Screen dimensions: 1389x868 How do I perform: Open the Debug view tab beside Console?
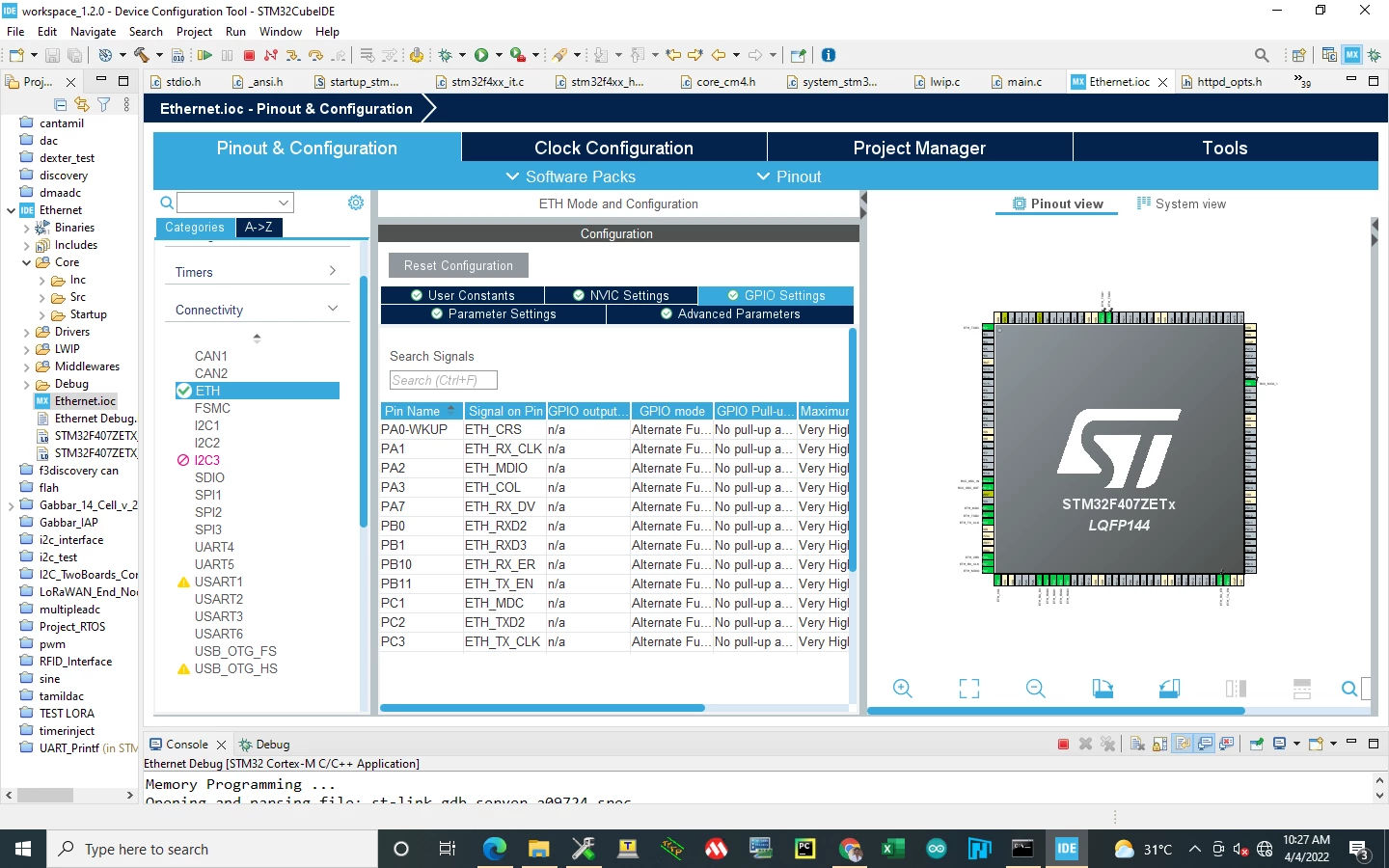pos(264,745)
